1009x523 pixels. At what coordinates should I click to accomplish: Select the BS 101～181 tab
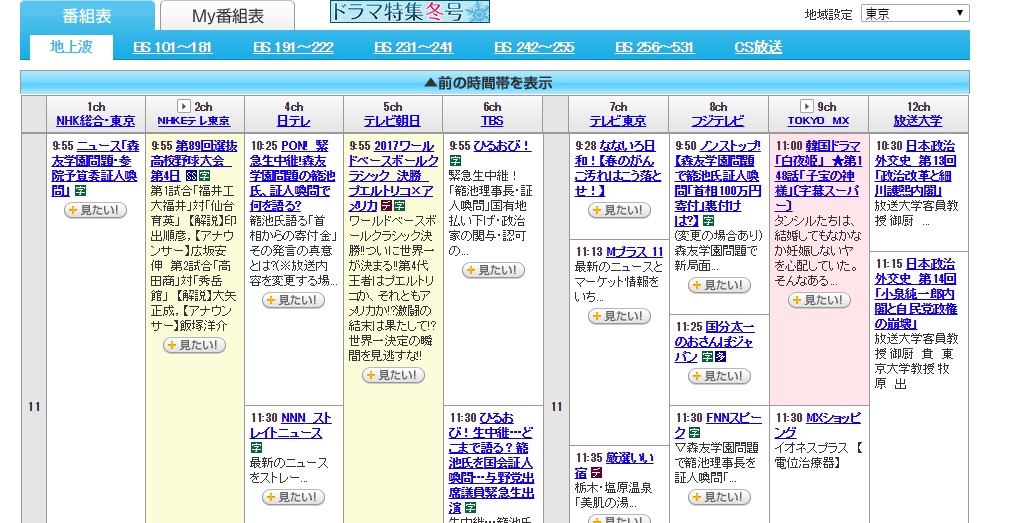point(172,47)
